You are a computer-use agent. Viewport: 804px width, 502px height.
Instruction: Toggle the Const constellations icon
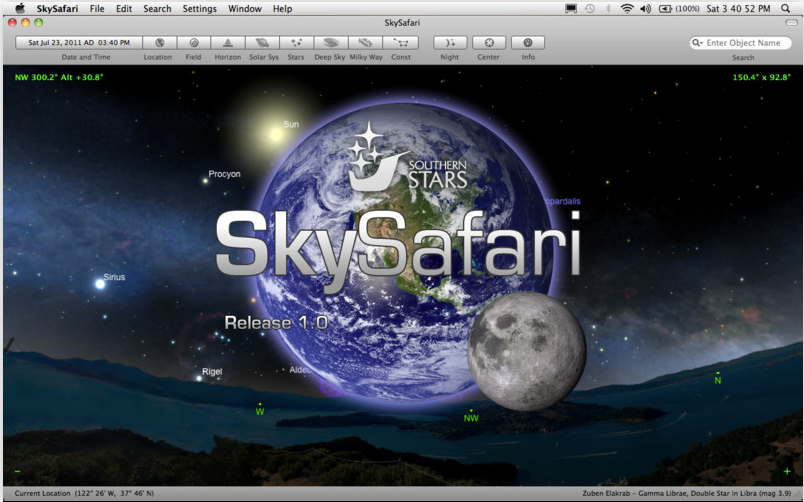click(400, 43)
